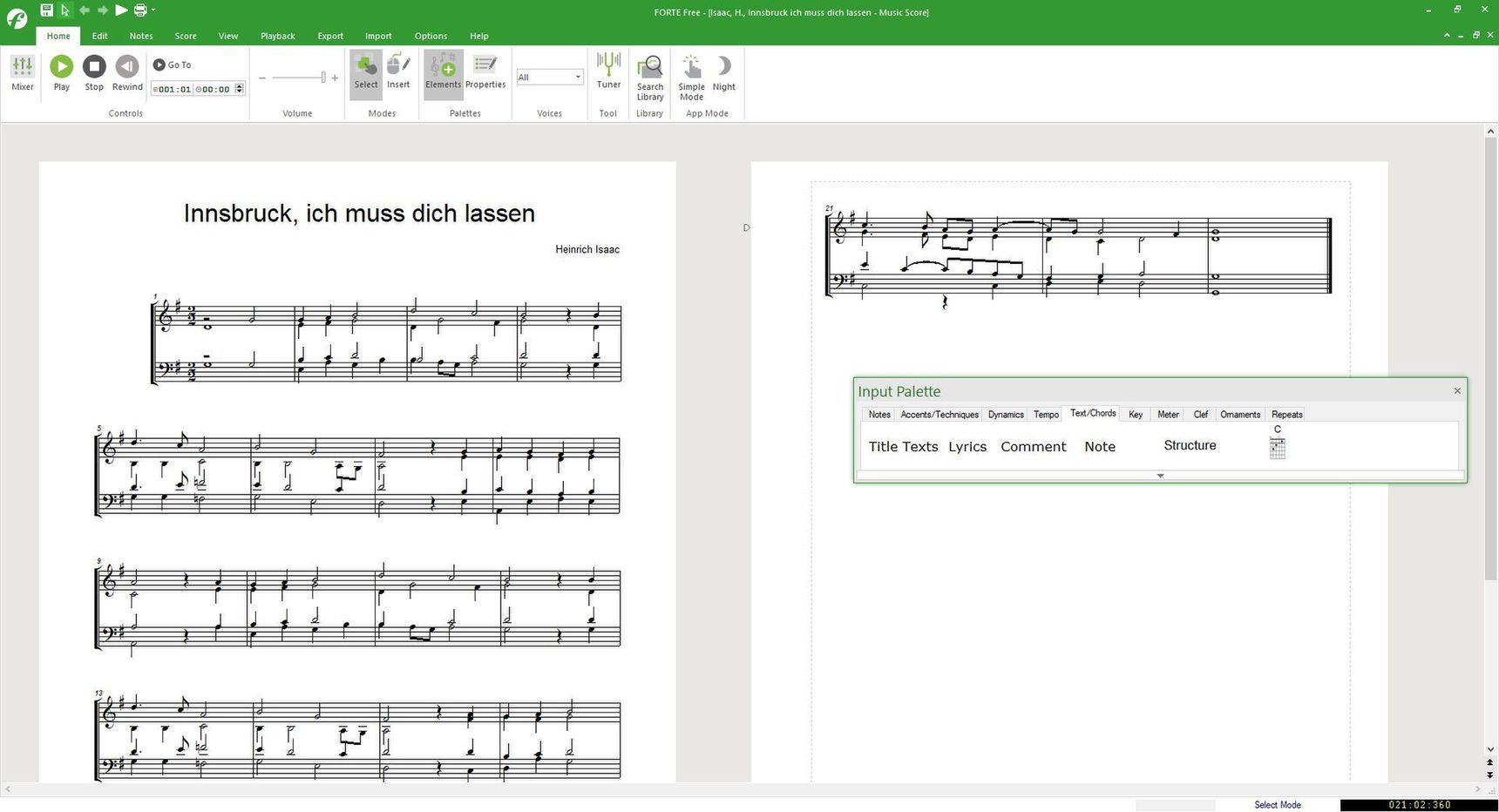The height and width of the screenshot is (812, 1499).
Task: Switch to Notes tab in Input Palette
Action: coord(879,415)
